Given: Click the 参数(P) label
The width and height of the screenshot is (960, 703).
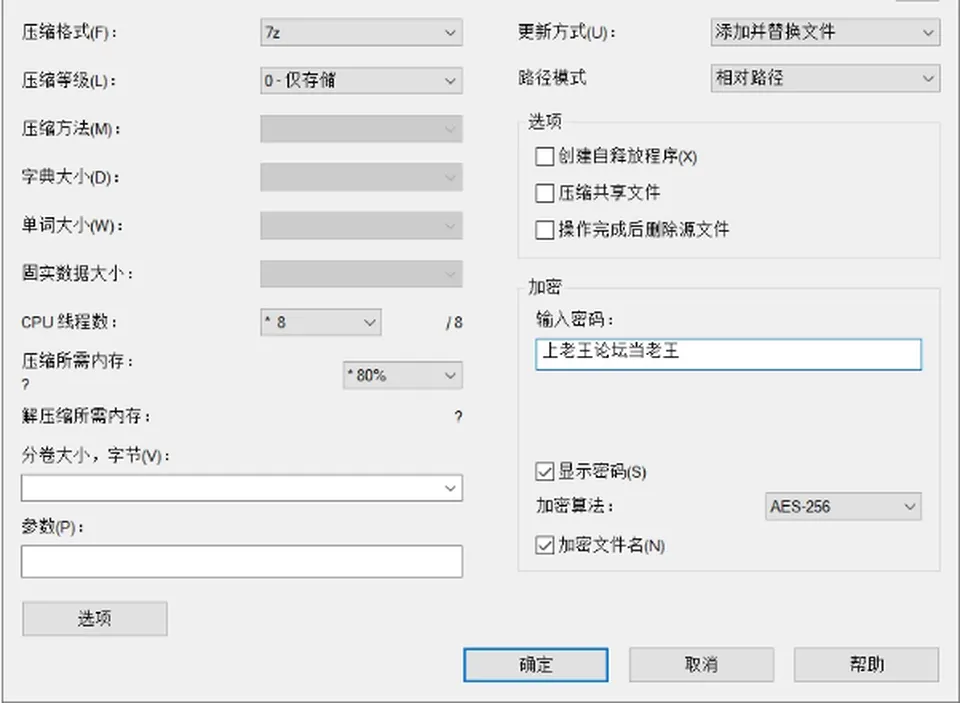Looking at the screenshot, I should tap(53, 527).
